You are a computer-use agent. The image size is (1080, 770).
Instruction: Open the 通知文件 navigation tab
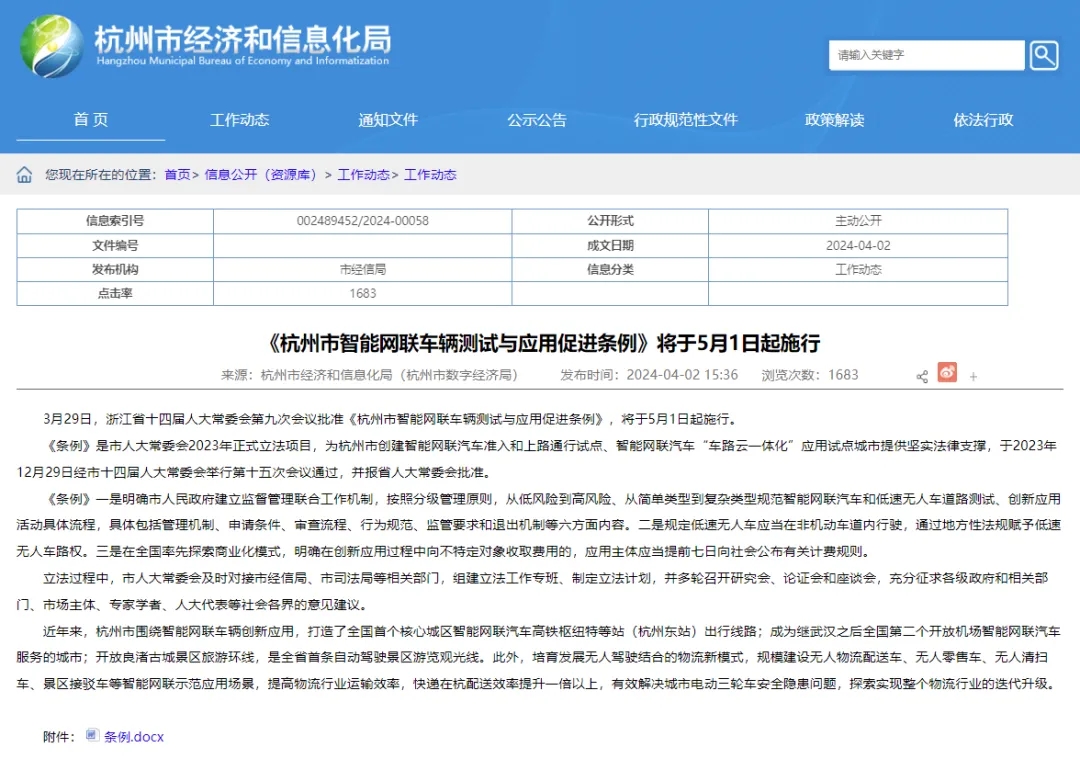(388, 120)
